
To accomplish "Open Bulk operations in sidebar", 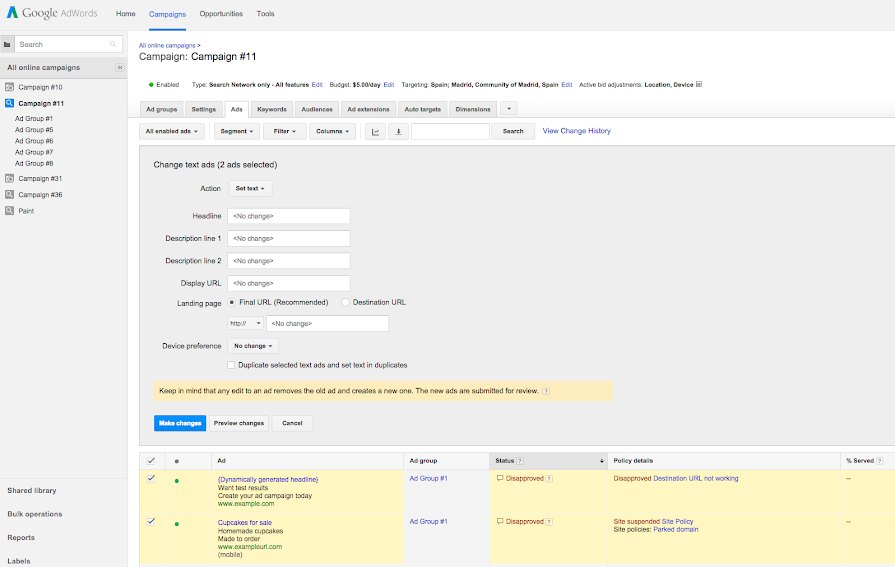I will [x=34, y=514].
